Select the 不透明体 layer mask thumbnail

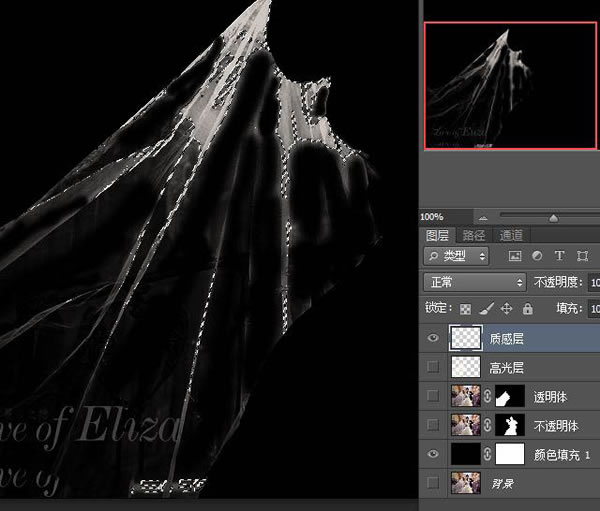tap(510, 424)
